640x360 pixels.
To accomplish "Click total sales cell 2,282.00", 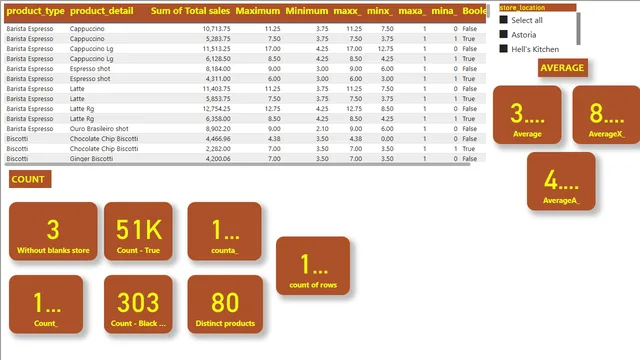I will (x=218, y=149).
